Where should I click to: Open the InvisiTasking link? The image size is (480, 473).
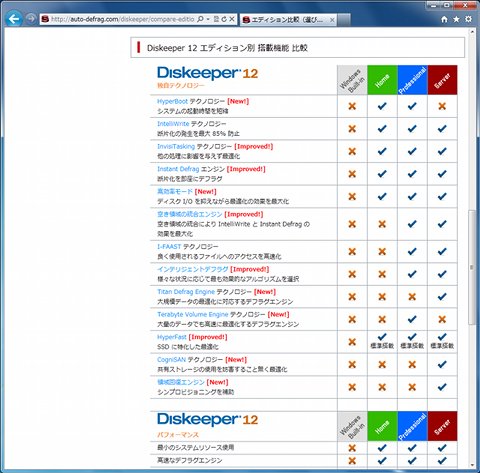click(176, 146)
